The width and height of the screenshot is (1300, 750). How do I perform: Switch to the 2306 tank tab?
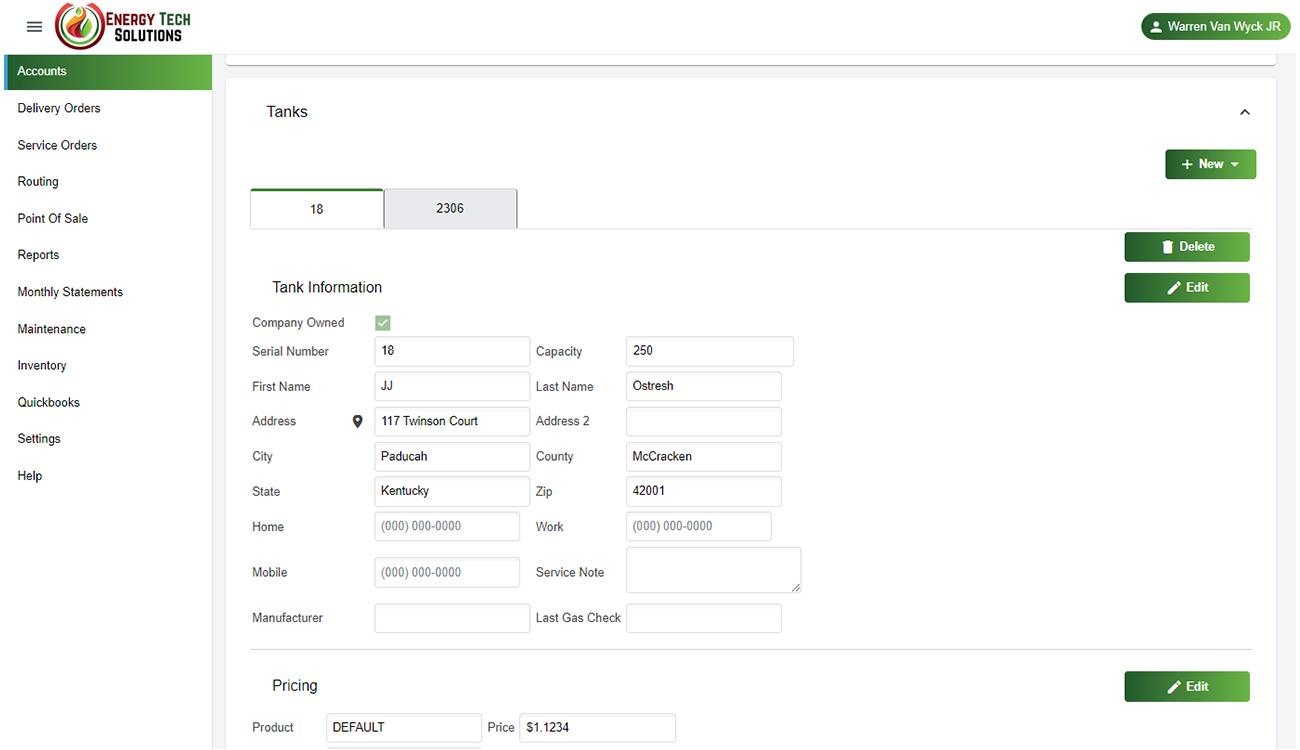coord(450,209)
